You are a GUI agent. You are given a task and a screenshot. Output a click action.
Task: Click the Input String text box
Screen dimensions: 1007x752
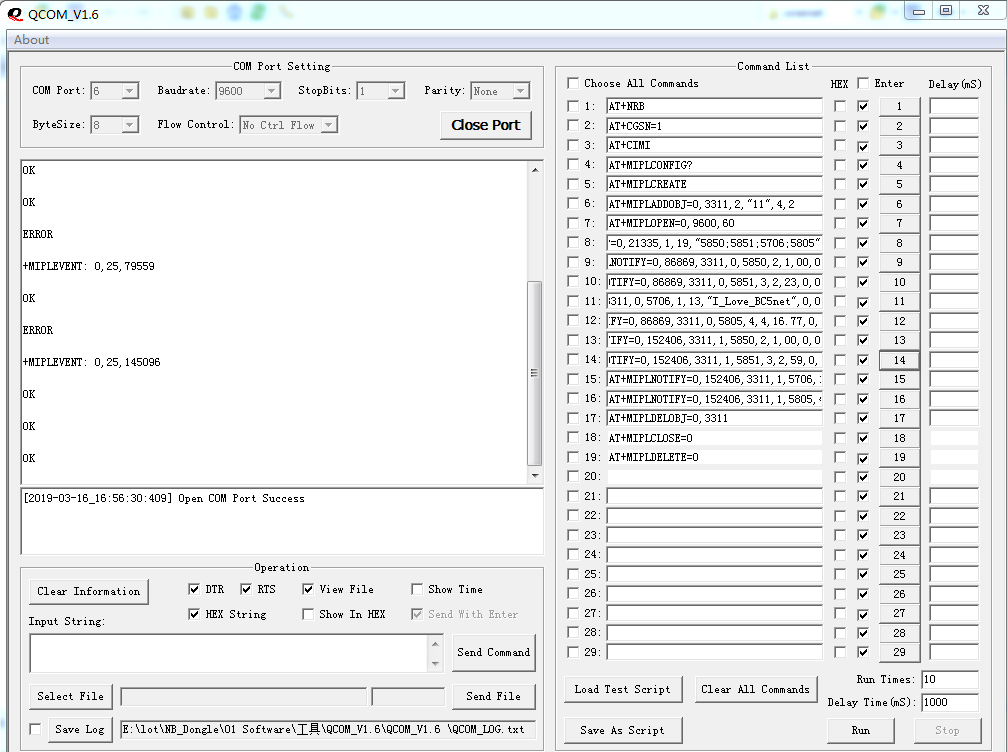(229, 653)
